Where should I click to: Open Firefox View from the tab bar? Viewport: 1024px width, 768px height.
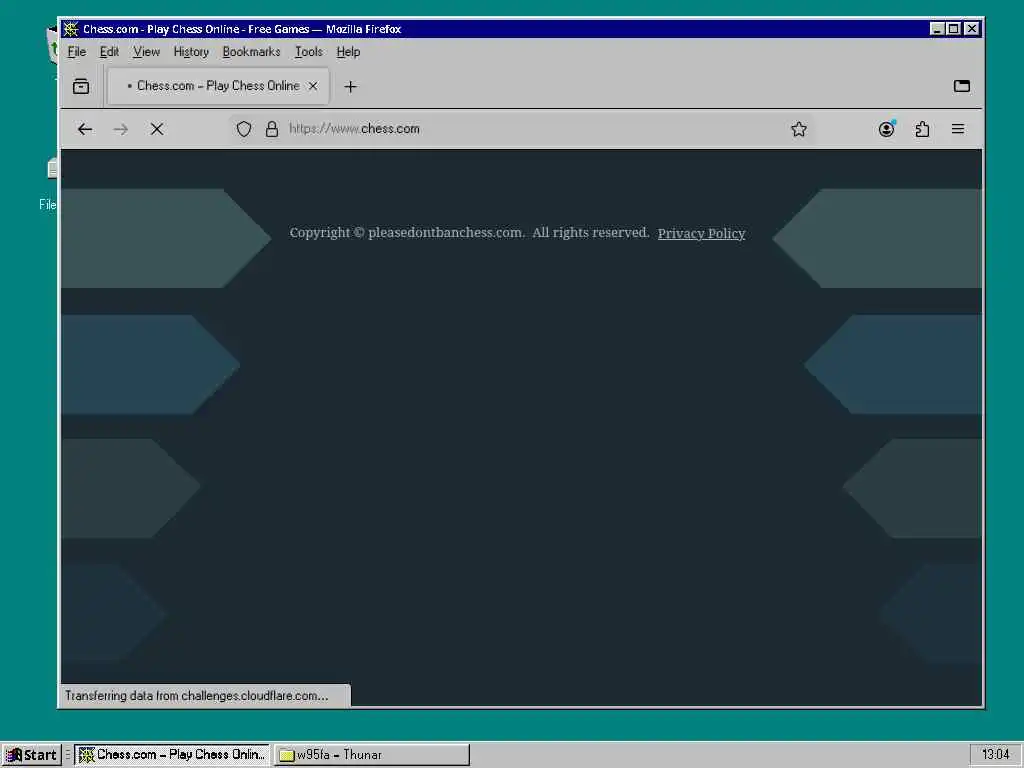[81, 86]
